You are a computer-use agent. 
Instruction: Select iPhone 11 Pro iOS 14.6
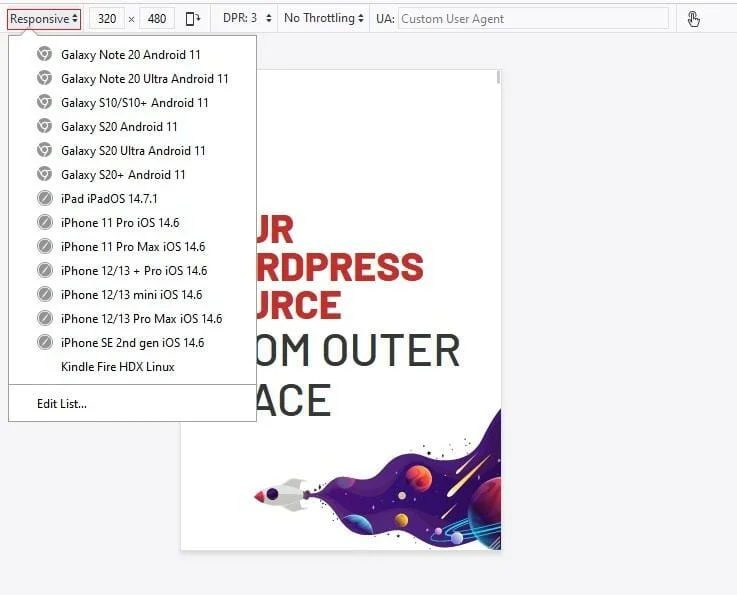click(x=133, y=222)
